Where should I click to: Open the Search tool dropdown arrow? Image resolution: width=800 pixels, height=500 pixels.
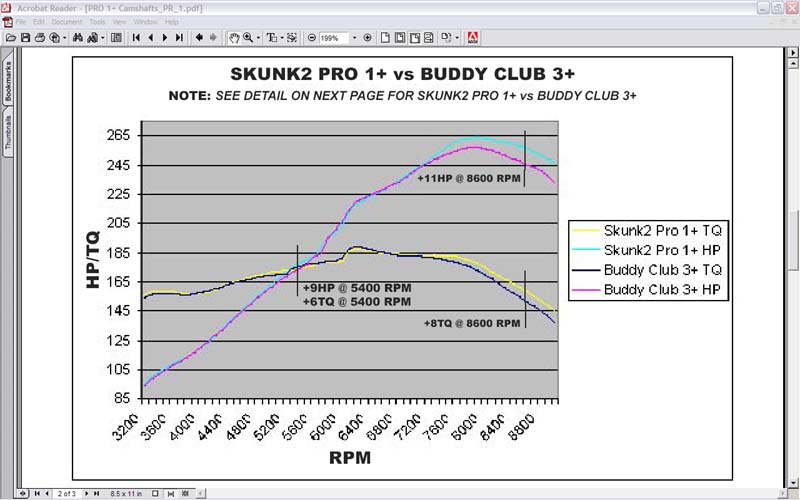103,38
